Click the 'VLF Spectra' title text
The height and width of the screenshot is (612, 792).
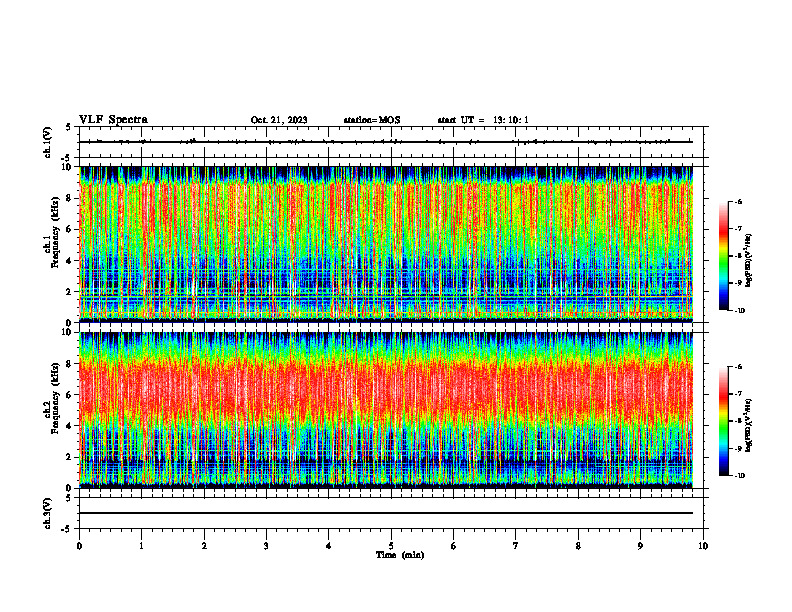pyautogui.click(x=113, y=120)
